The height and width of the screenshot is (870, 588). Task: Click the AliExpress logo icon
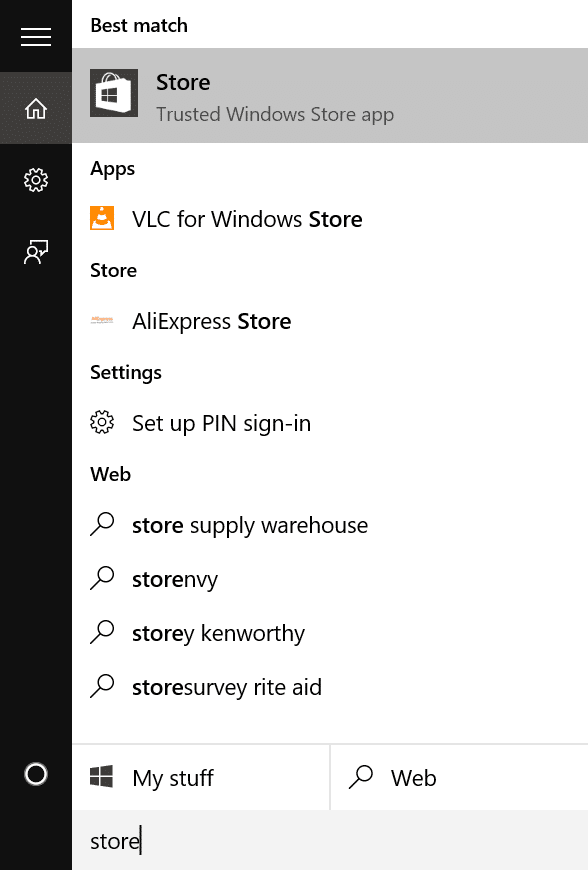click(102, 320)
